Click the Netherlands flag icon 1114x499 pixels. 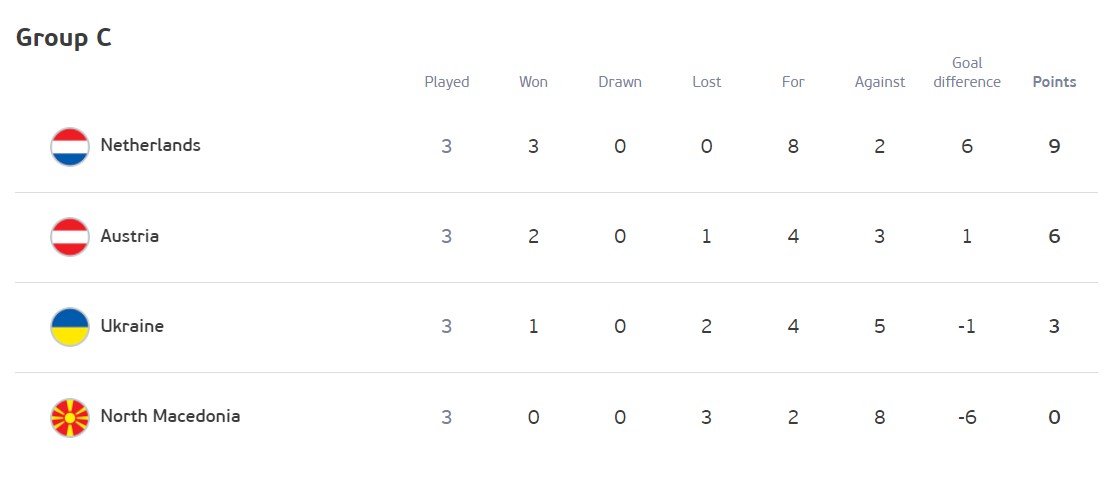tap(70, 147)
